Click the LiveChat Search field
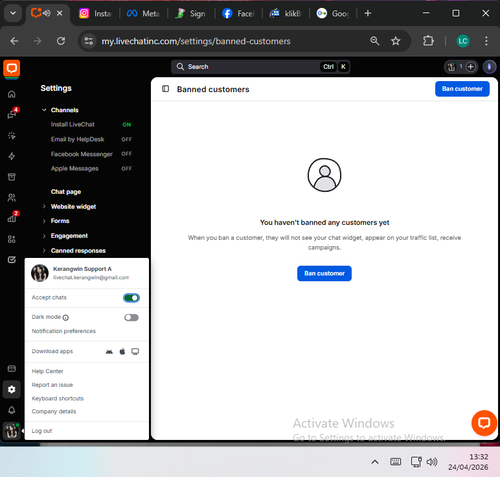 [x=260, y=67]
